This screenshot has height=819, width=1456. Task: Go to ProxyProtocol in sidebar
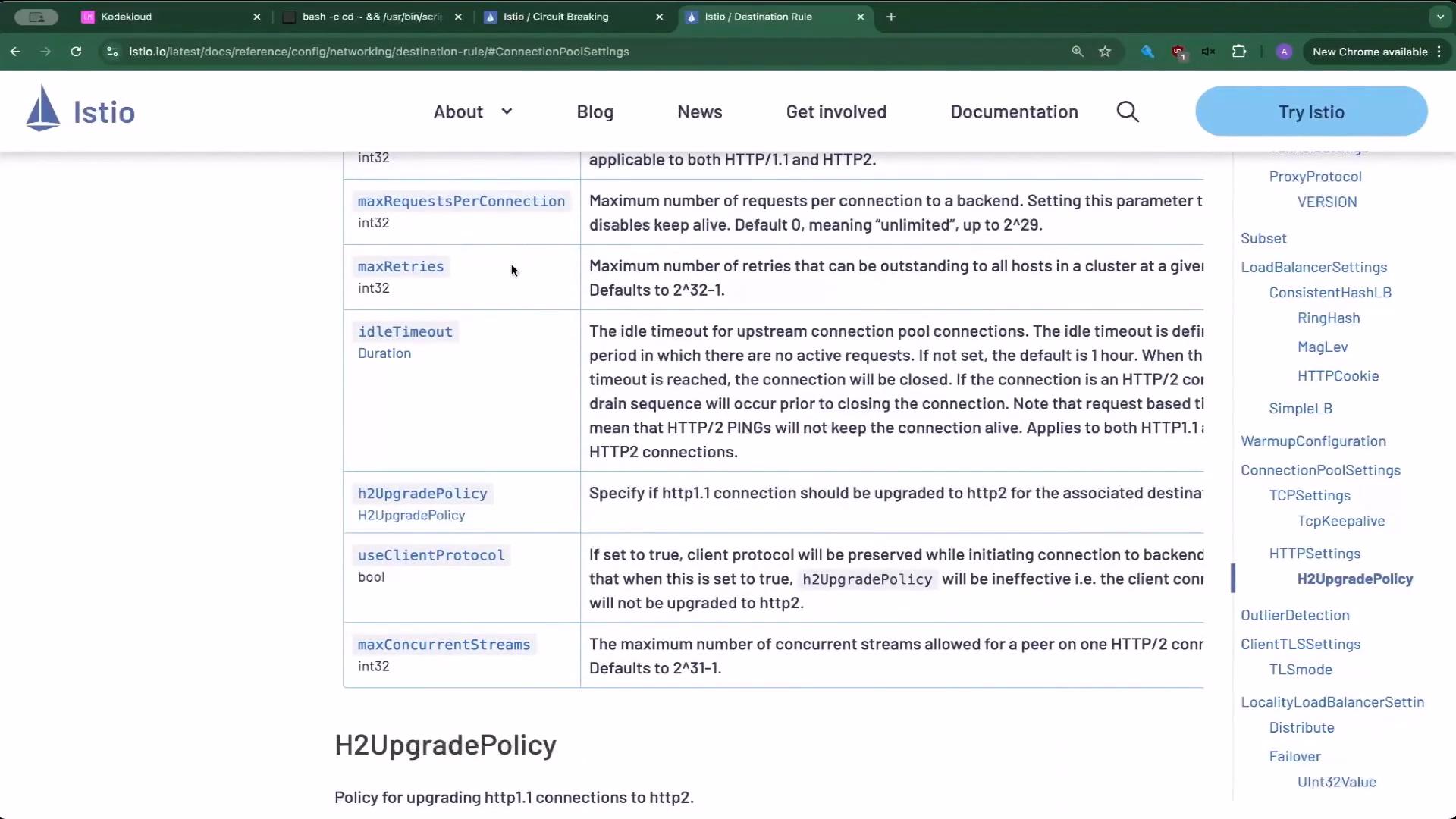click(x=1315, y=177)
